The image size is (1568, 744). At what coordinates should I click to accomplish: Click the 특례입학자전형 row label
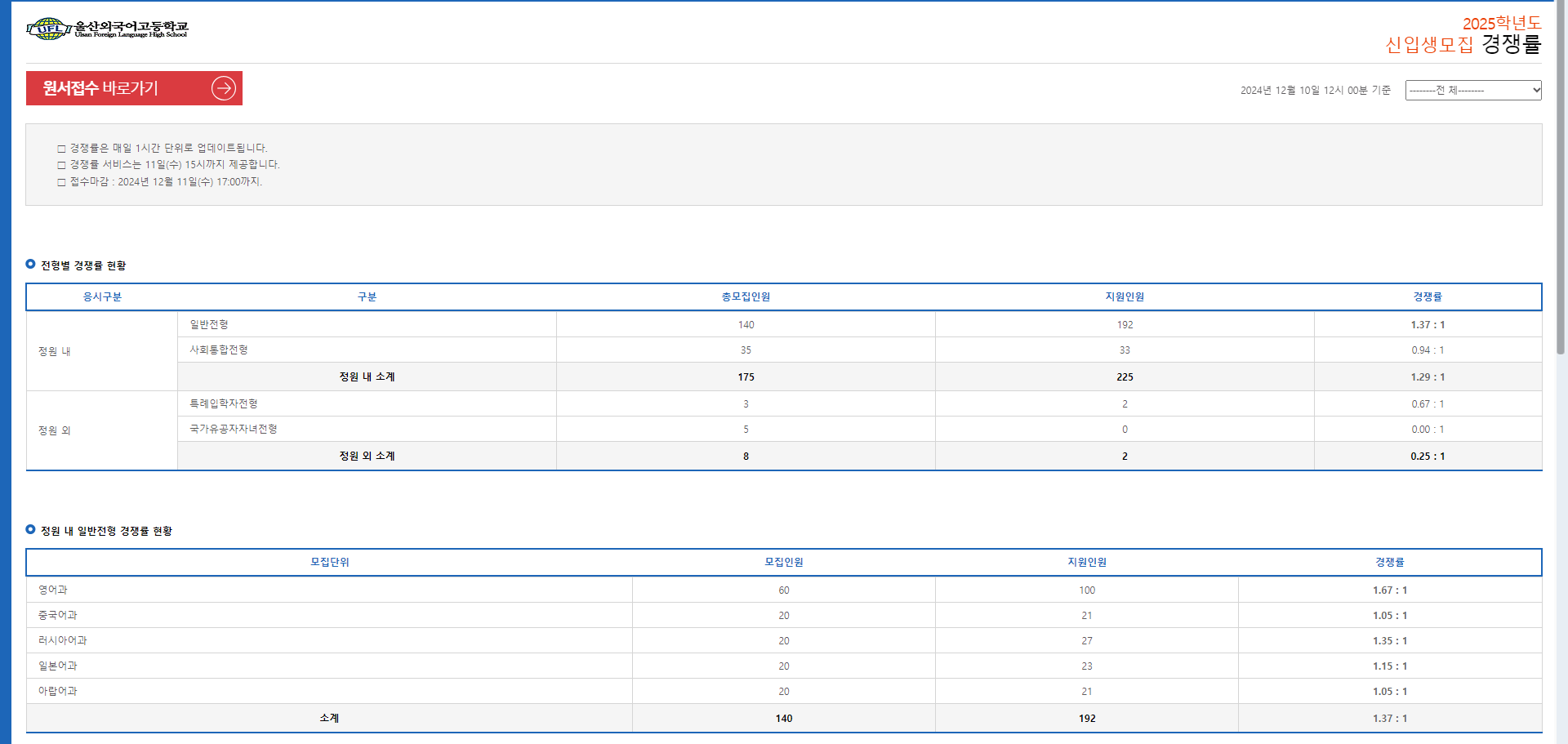224,404
